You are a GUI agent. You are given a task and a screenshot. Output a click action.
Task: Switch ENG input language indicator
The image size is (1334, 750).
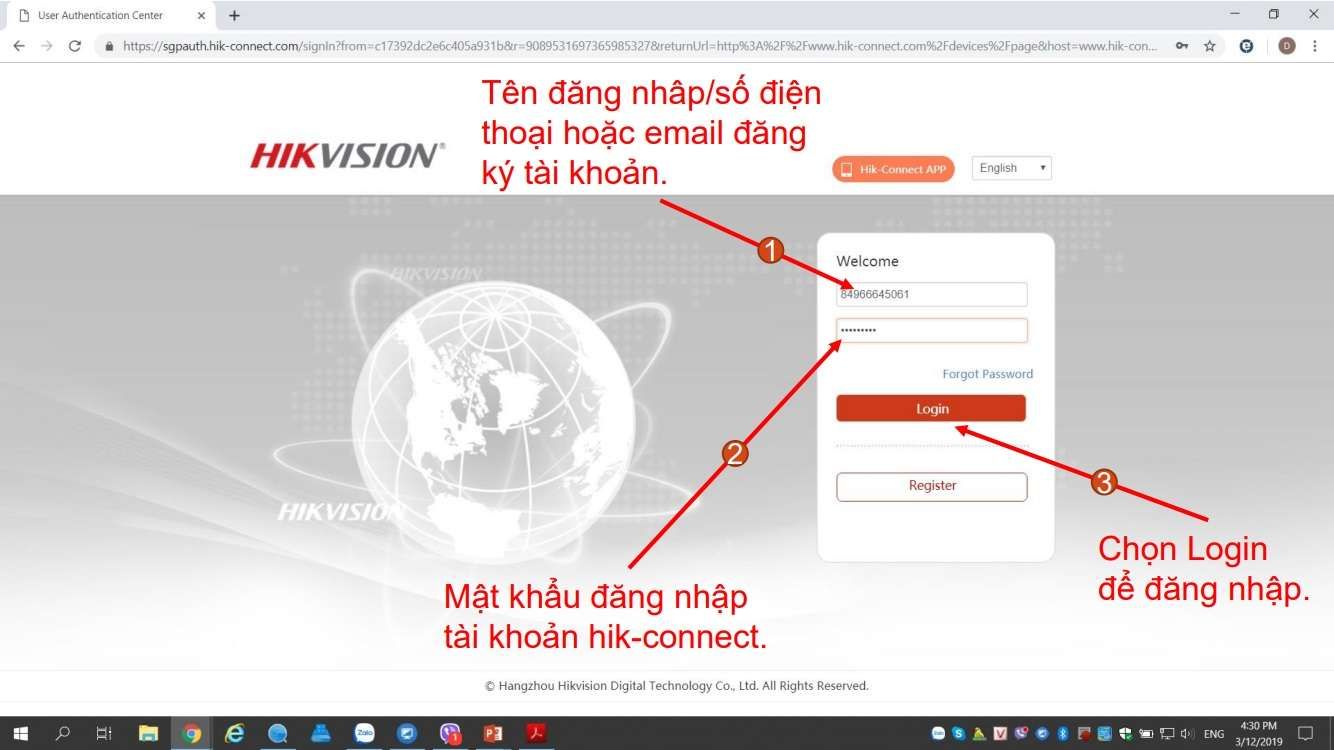pyautogui.click(x=1214, y=734)
